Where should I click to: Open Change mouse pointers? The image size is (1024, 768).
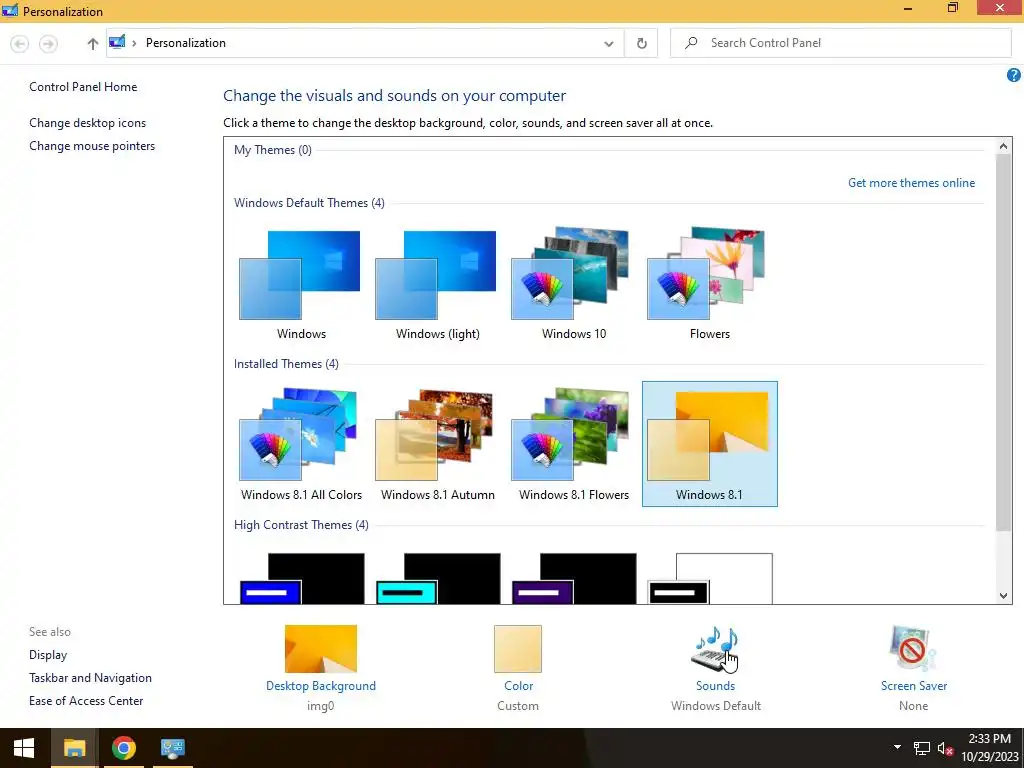tap(92, 146)
